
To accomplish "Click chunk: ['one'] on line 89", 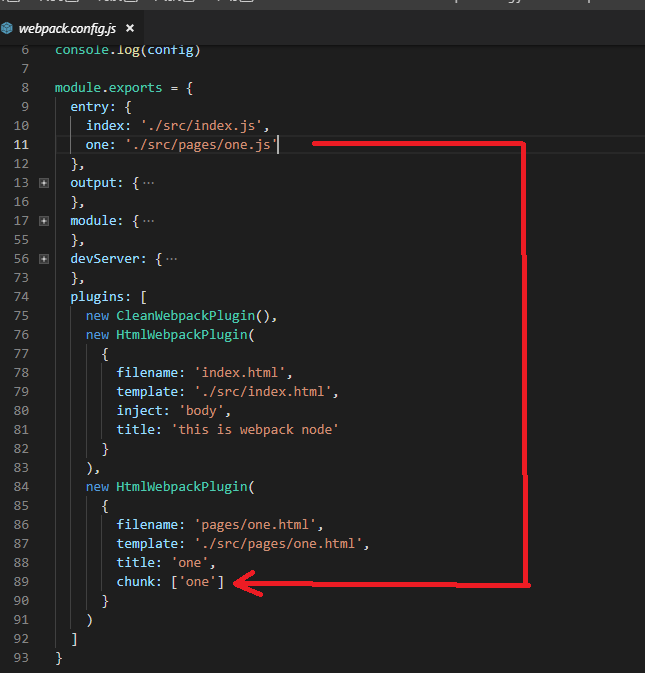I will [170, 582].
